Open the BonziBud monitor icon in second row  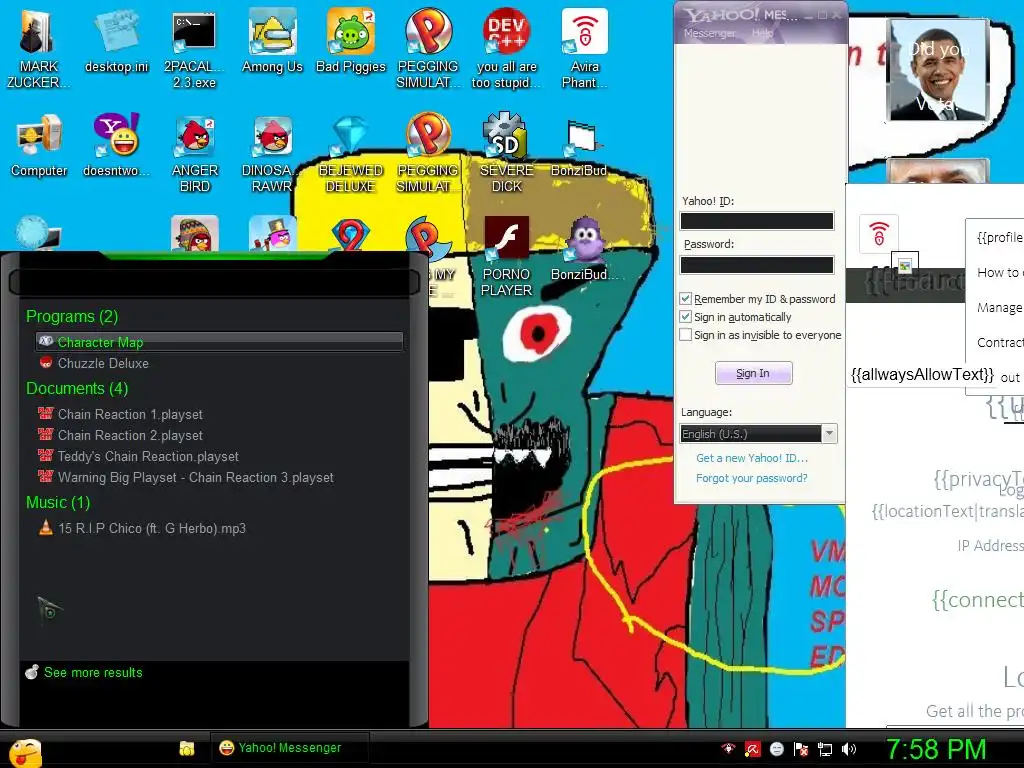coord(579,147)
